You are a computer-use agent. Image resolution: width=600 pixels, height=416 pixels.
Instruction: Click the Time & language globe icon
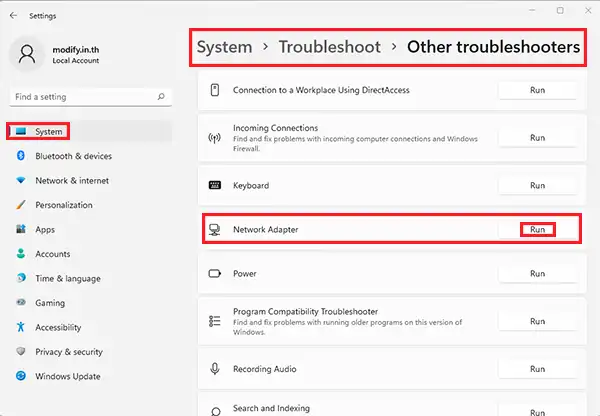[21, 278]
